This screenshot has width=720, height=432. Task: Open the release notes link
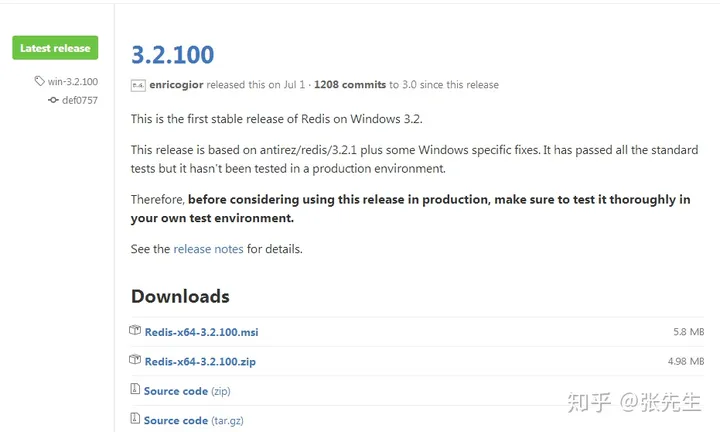click(x=208, y=249)
